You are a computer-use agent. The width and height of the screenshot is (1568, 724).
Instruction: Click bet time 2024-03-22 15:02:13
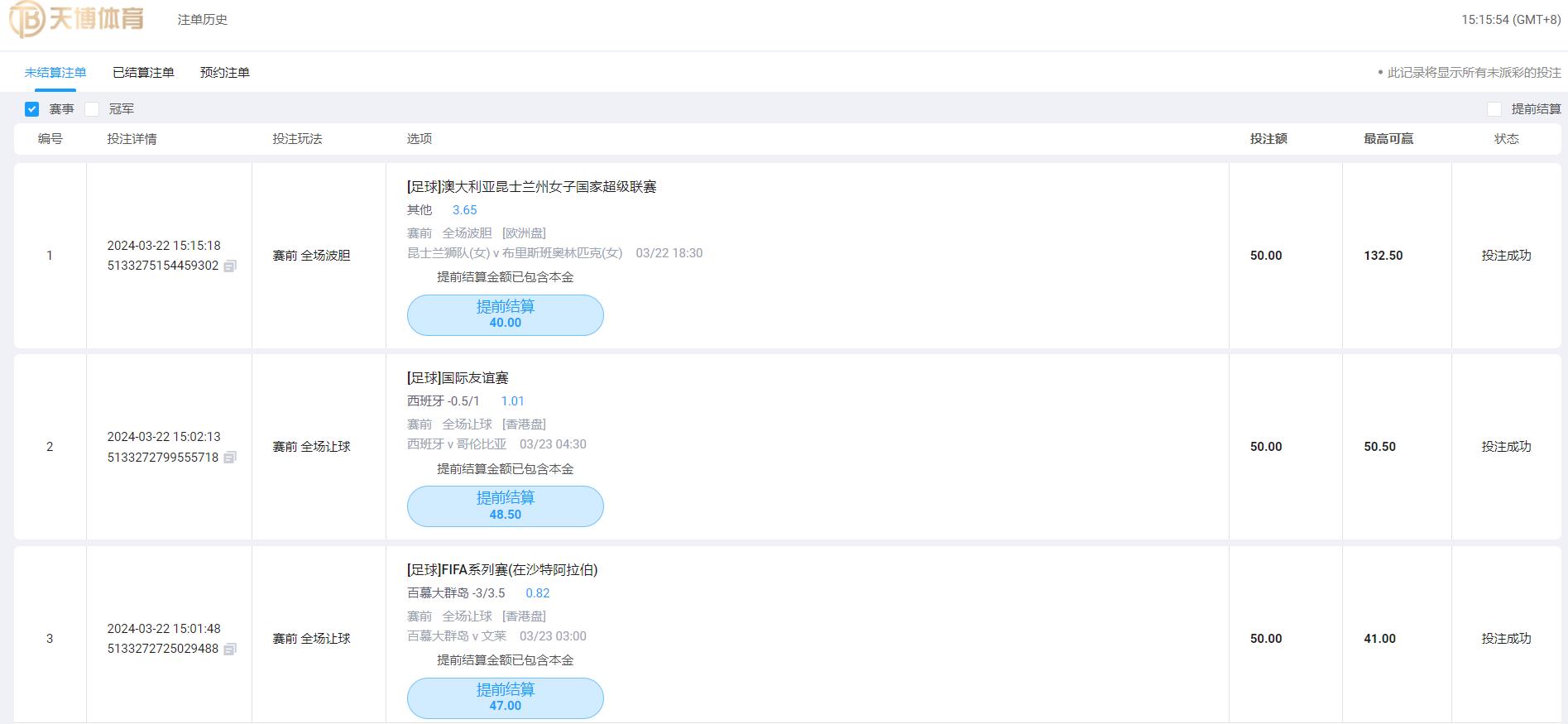pos(164,437)
